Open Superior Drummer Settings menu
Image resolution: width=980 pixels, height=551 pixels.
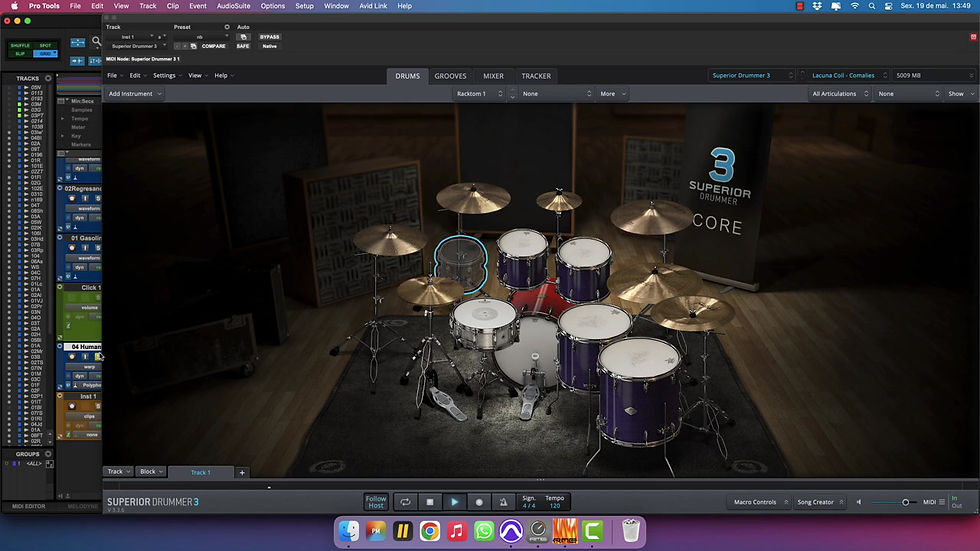(167, 76)
